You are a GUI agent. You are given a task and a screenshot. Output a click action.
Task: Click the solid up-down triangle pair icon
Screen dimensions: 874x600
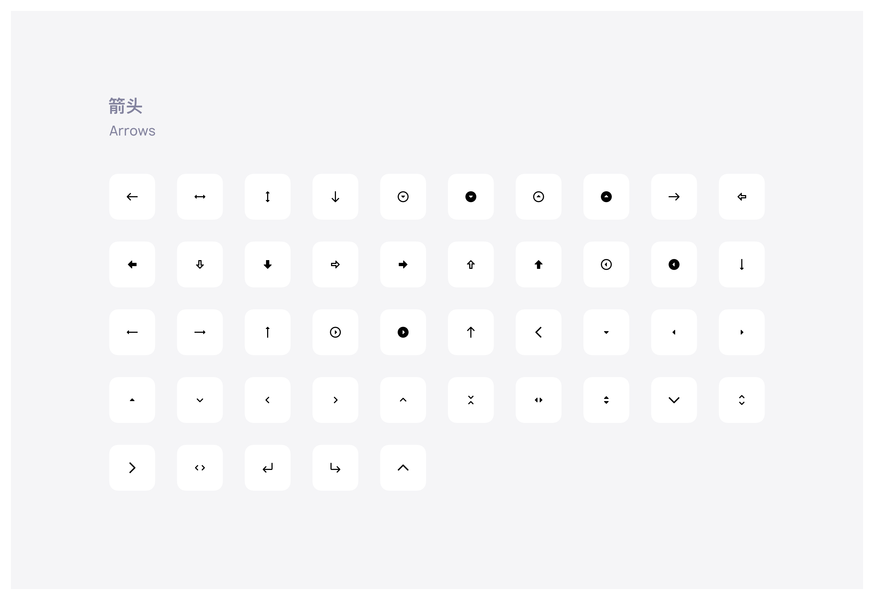tap(606, 400)
